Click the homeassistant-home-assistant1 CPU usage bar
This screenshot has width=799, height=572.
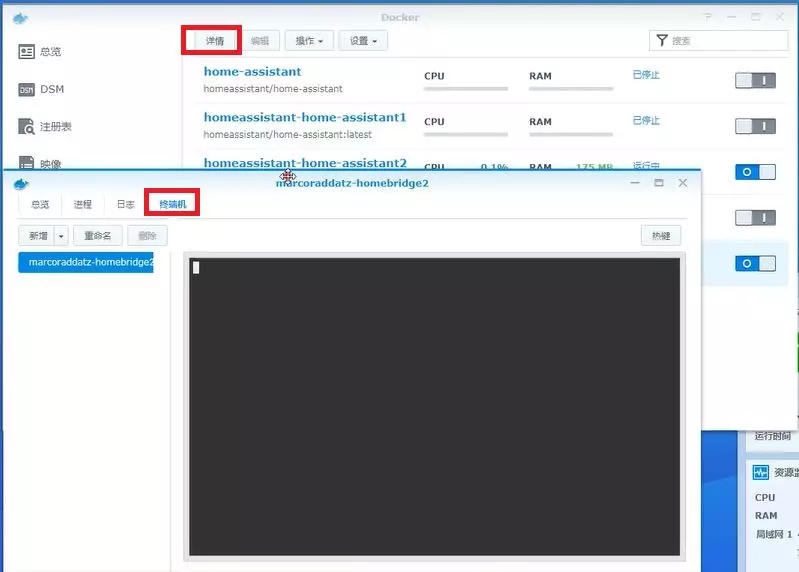click(466, 134)
